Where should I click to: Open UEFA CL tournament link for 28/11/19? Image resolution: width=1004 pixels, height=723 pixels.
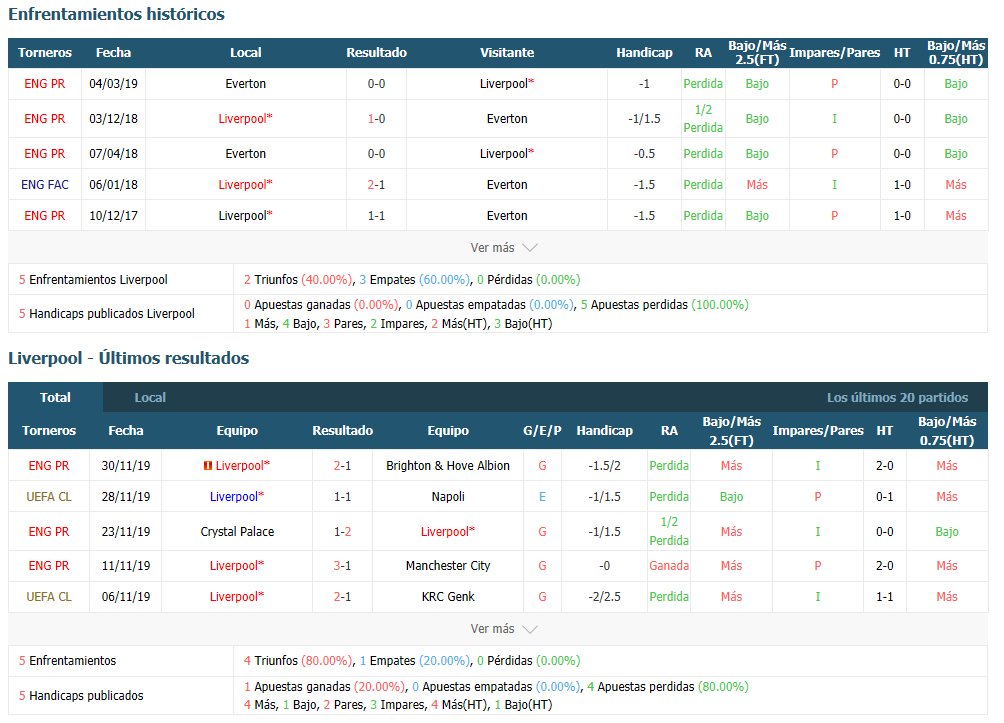[x=49, y=497]
